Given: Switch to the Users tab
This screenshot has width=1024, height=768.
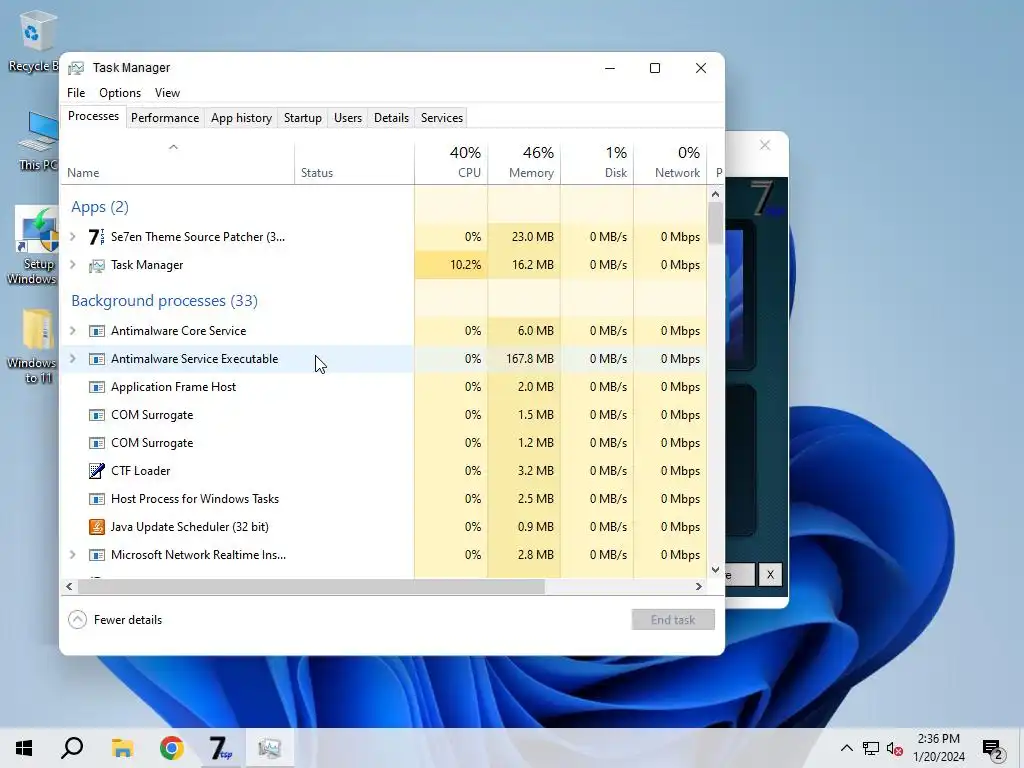Looking at the screenshot, I should tap(347, 118).
